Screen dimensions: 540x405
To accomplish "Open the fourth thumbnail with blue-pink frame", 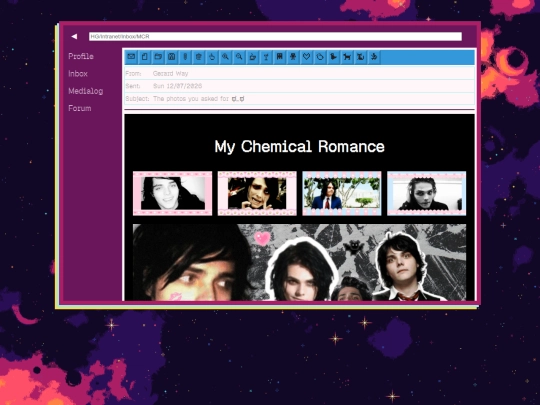I will [426, 193].
